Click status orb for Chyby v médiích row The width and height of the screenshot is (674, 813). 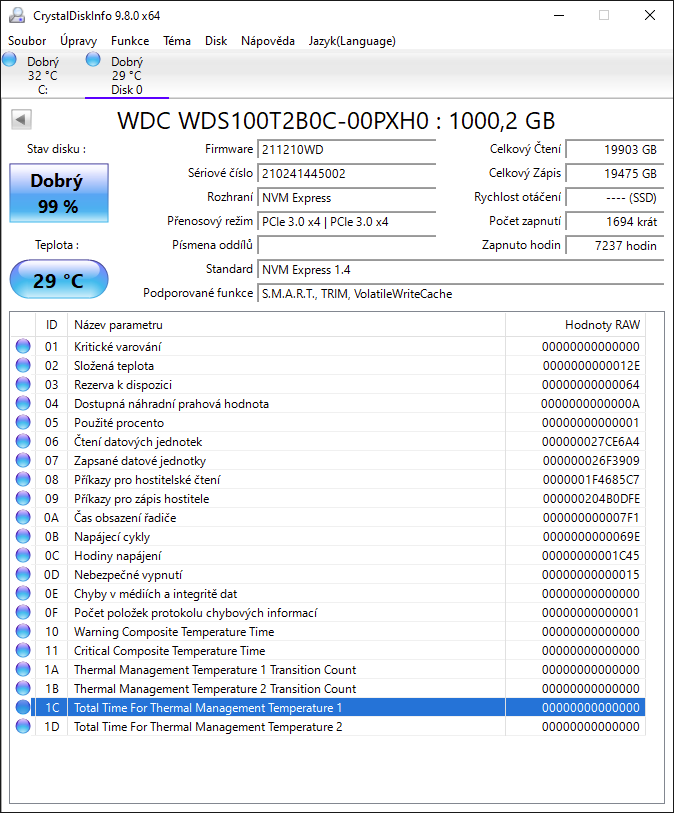pos(23,593)
